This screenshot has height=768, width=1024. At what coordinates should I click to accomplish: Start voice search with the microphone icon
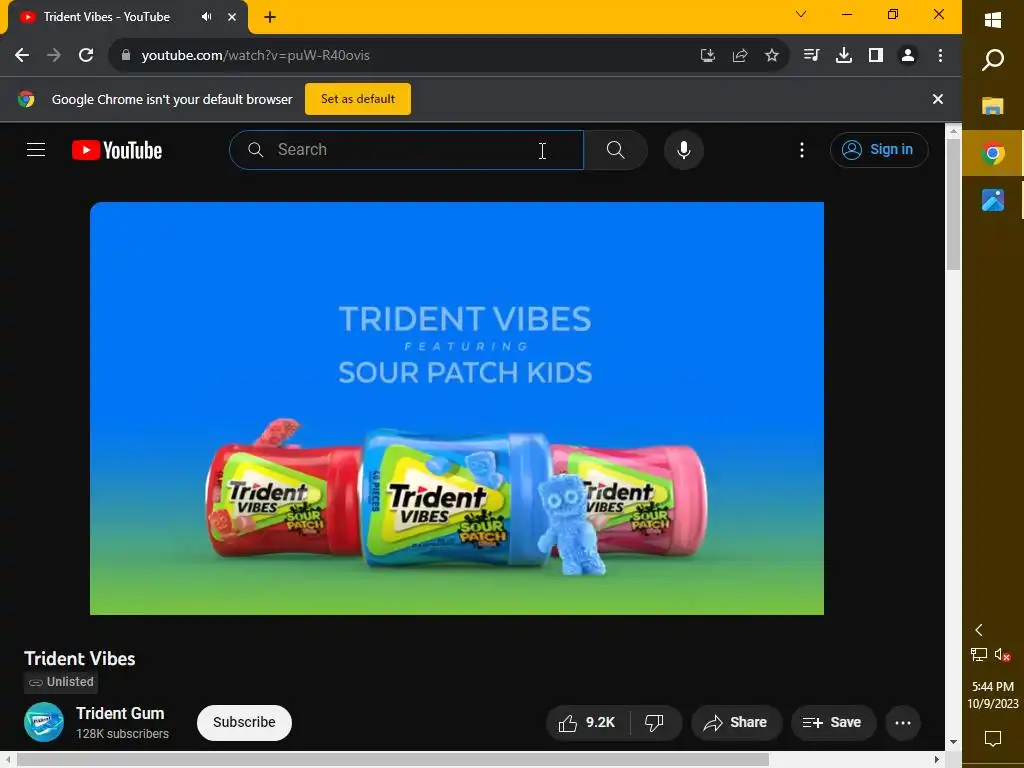point(684,150)
